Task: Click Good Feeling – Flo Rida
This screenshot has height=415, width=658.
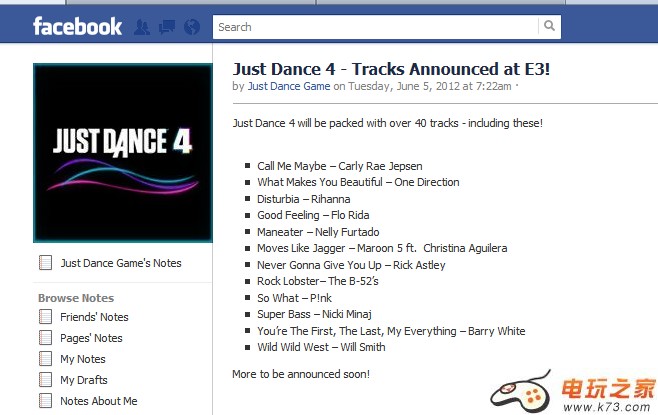Action: [x=313, y=215]
